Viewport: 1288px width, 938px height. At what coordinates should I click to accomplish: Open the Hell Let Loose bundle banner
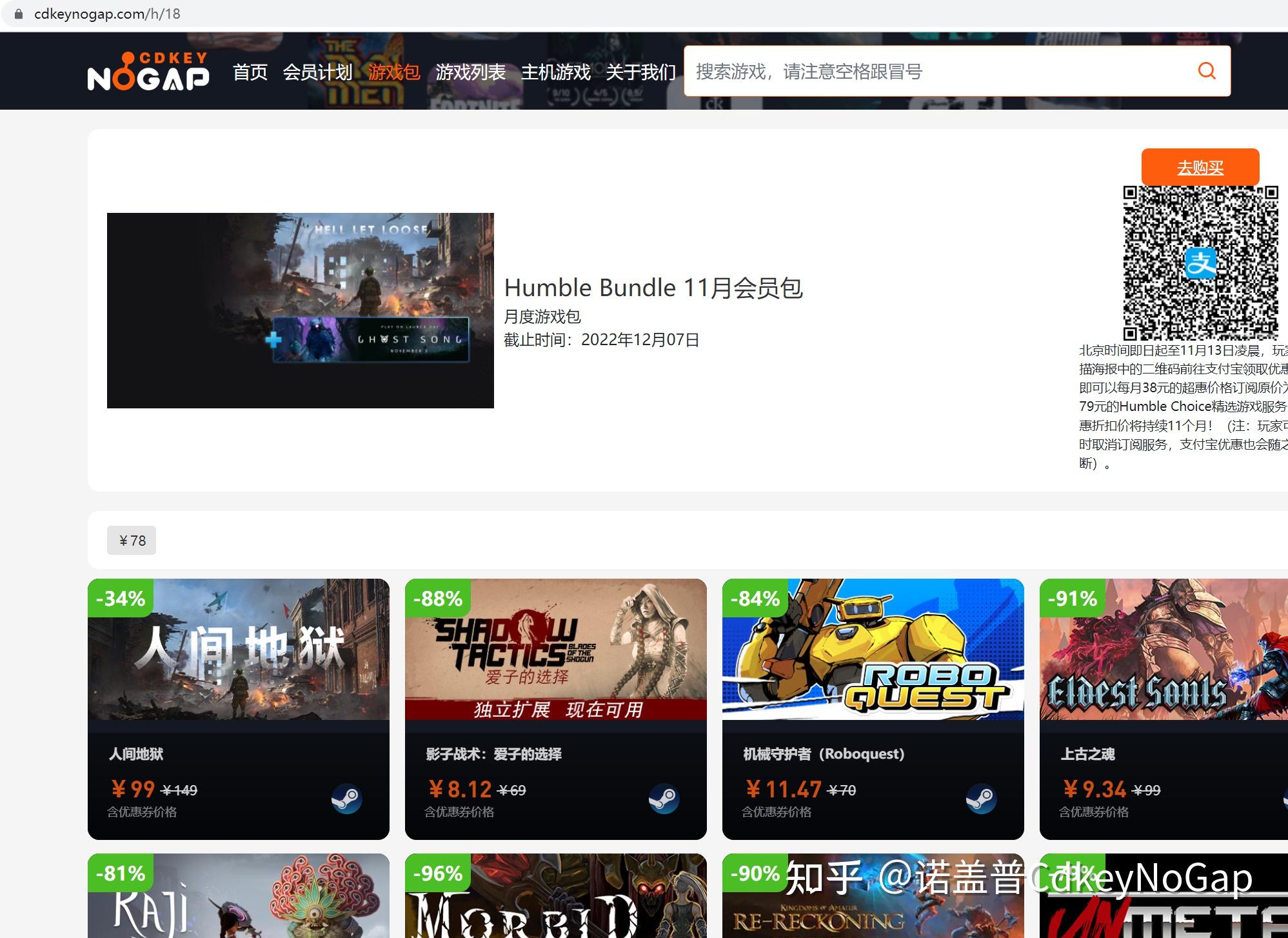301,310
